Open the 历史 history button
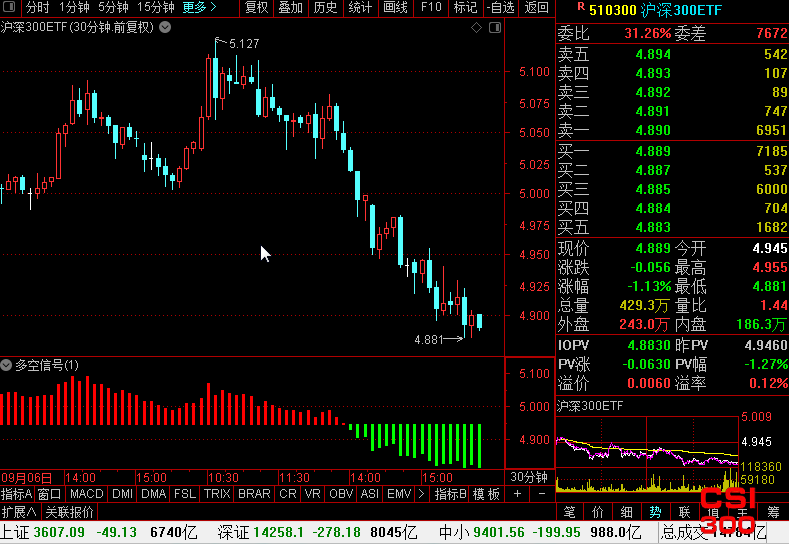Screen dimensions: 789x544 pyautogui.click(x=326, y=8)
